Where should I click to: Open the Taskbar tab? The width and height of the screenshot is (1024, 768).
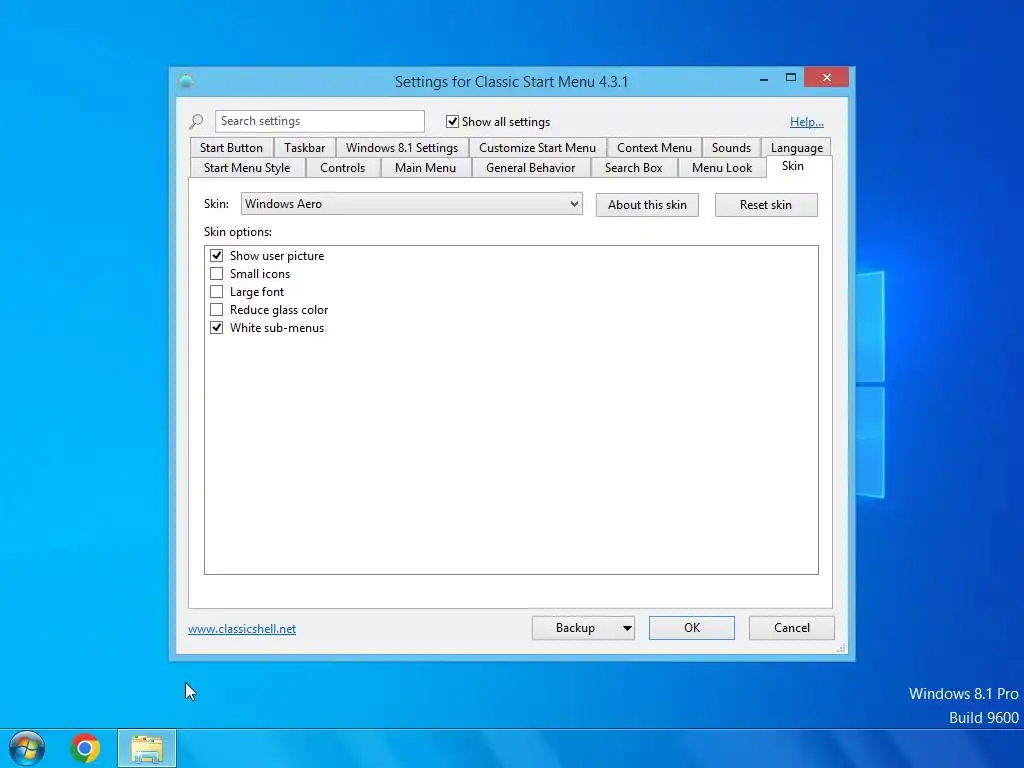[x=304, y=148]
